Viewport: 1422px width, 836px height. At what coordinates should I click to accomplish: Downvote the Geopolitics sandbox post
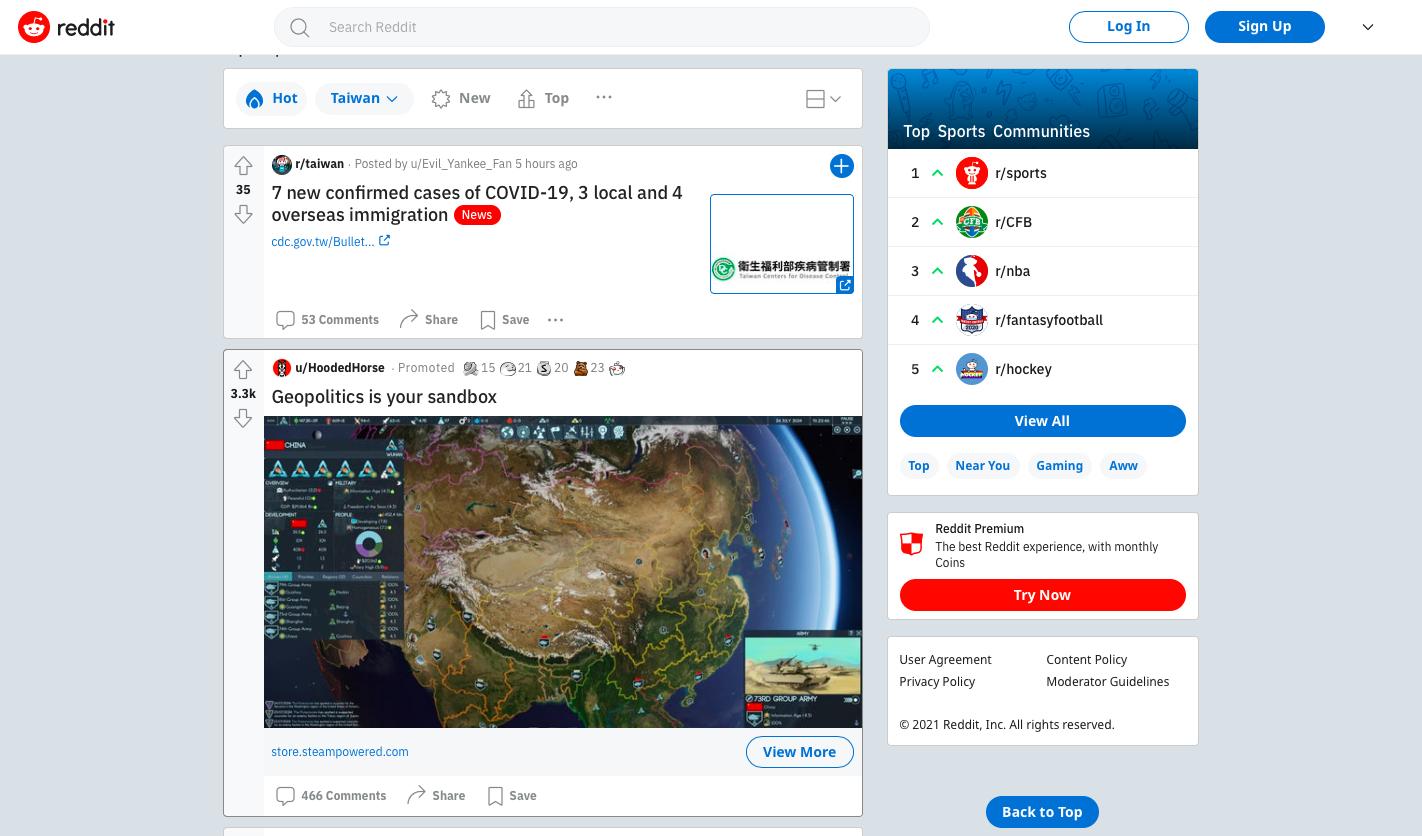(x=243, y=418)
